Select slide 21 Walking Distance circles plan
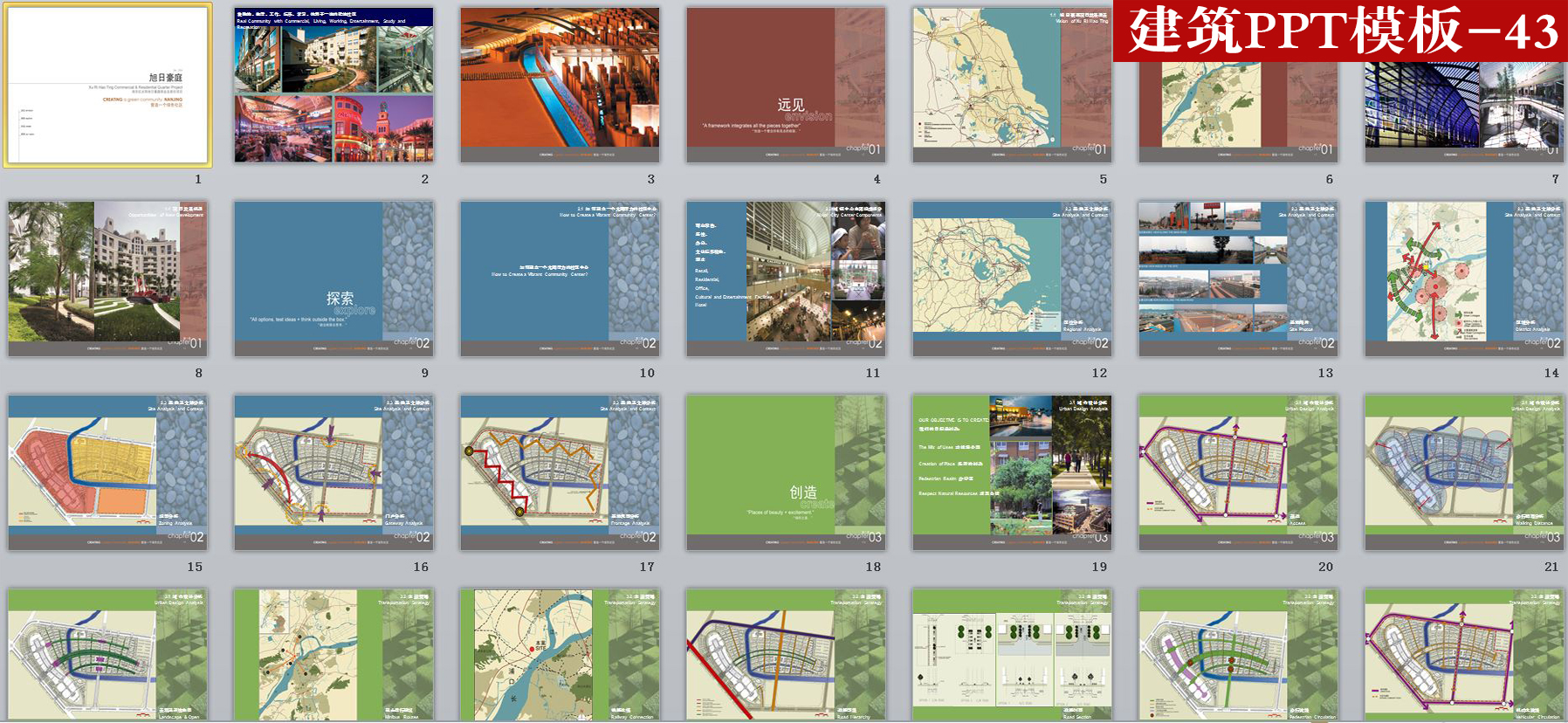Viewport: 1568px width, 723px height. (x=1464, y=472)
